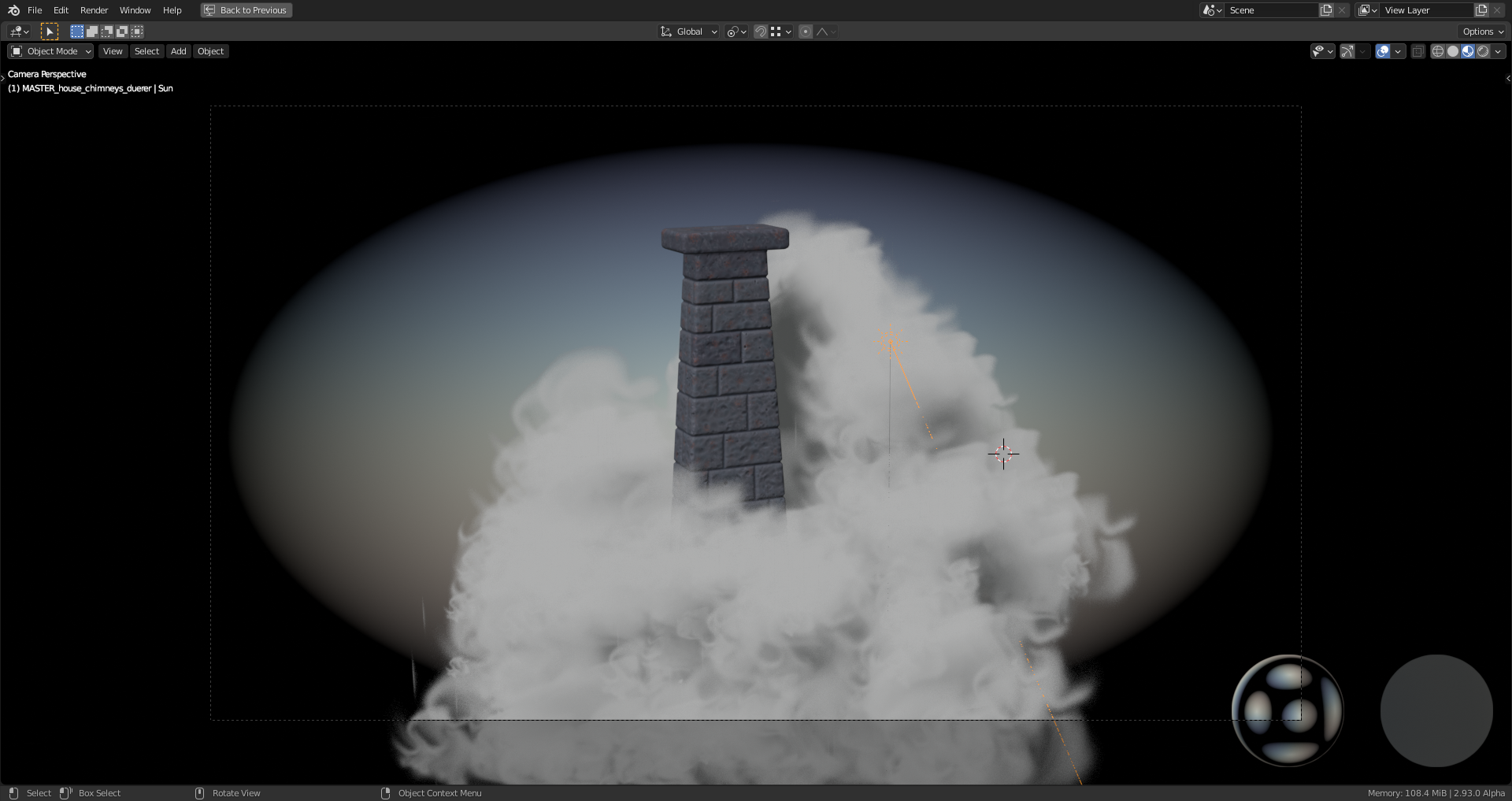The height and width of the screenshot is (801, 1512).
Task: Open the scene browse icon dropdown
Action: point(1212,10)
